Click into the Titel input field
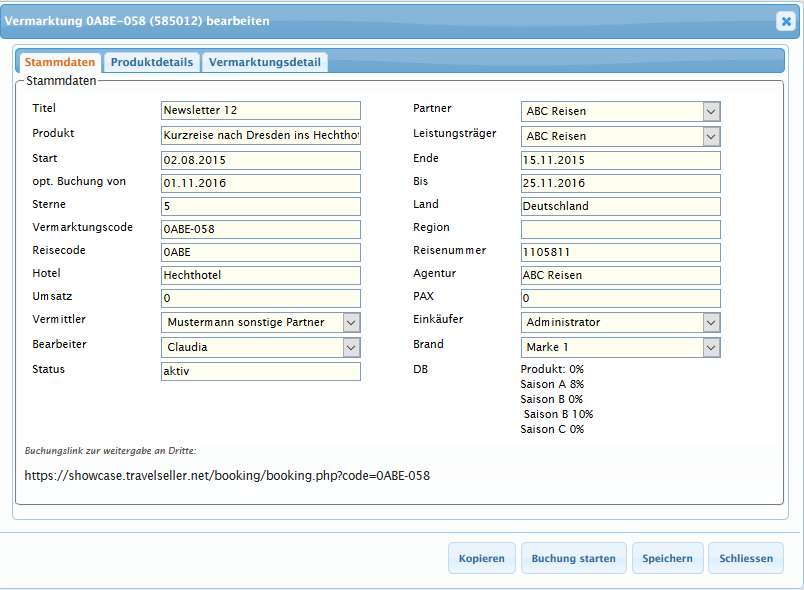The image size is (804, 590). 260,111
